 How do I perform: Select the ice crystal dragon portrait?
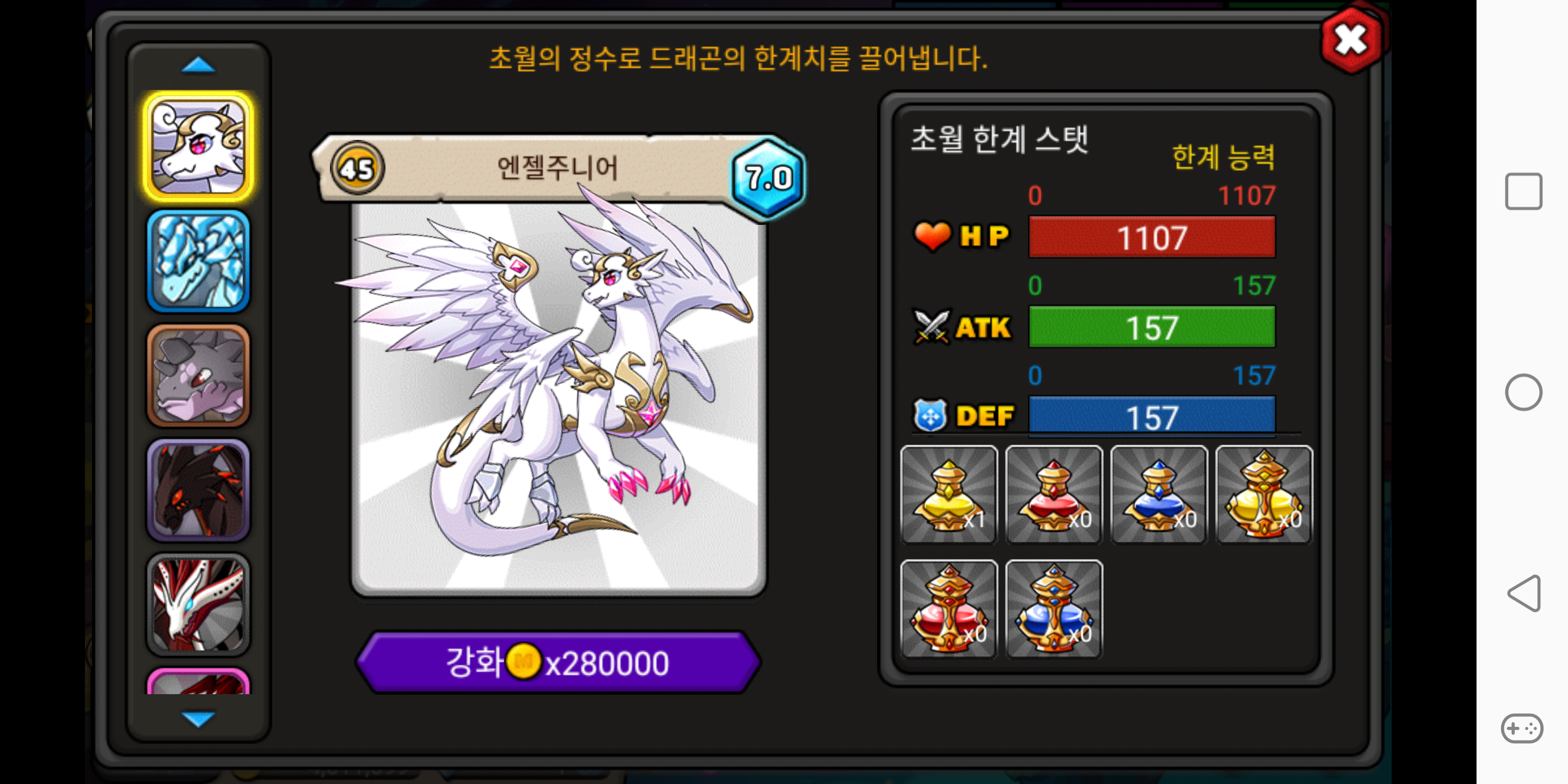[198, 261]
